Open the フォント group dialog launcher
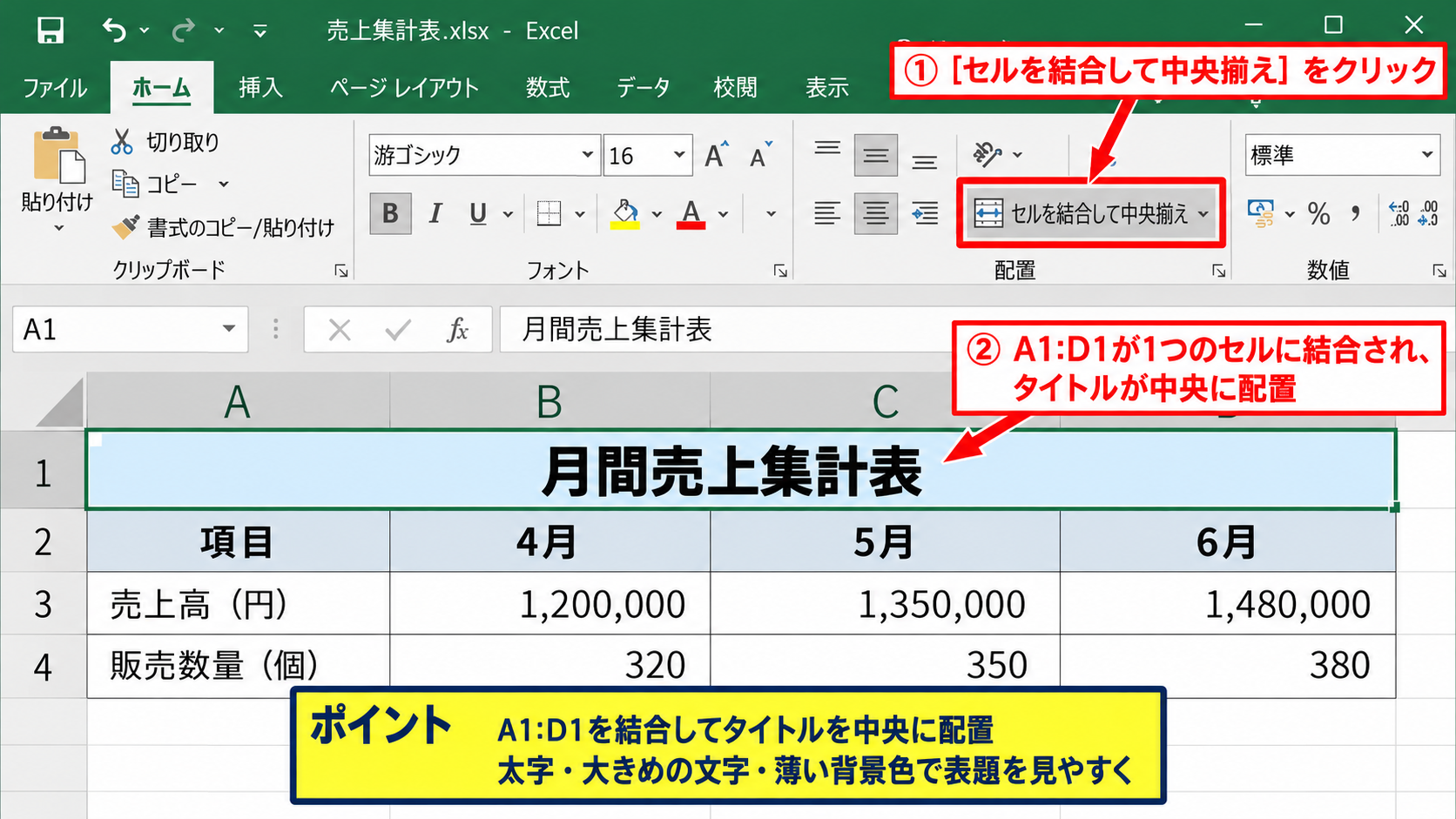The height and width of the screenshot is (819, 1456). pyautogui.click(x=780, y=272)
